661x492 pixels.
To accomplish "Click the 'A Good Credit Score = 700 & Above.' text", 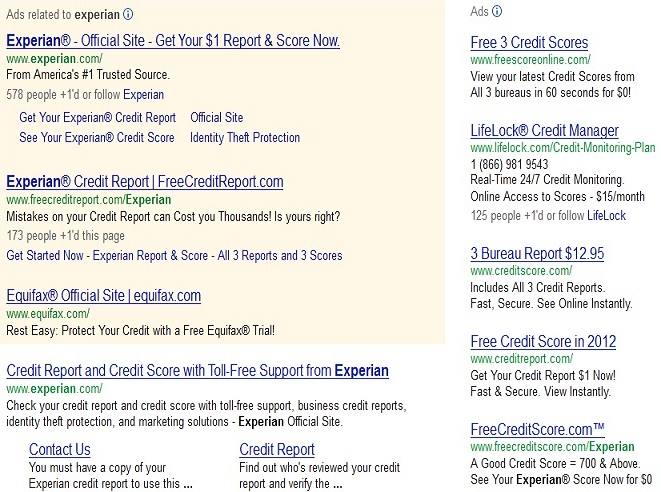I will [555, 463].
